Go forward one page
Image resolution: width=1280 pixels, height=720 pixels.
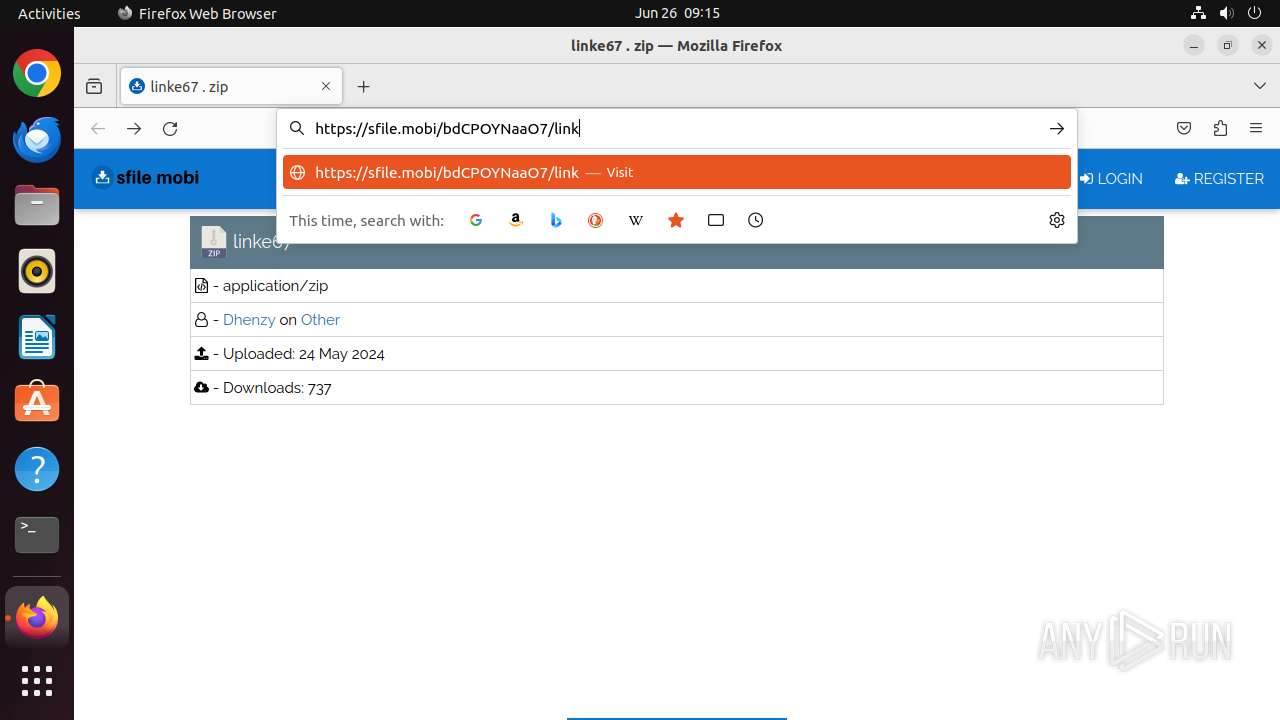click(x=134, y=128)
